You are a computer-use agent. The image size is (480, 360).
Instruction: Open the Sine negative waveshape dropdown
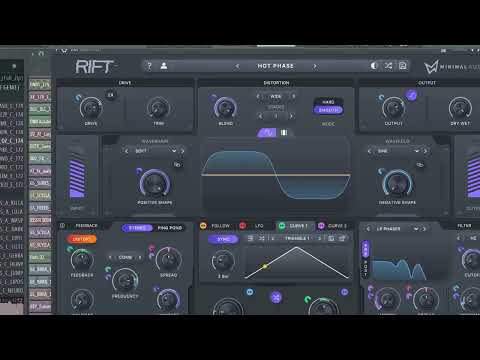pyautogui.click(x=397, y=151)
